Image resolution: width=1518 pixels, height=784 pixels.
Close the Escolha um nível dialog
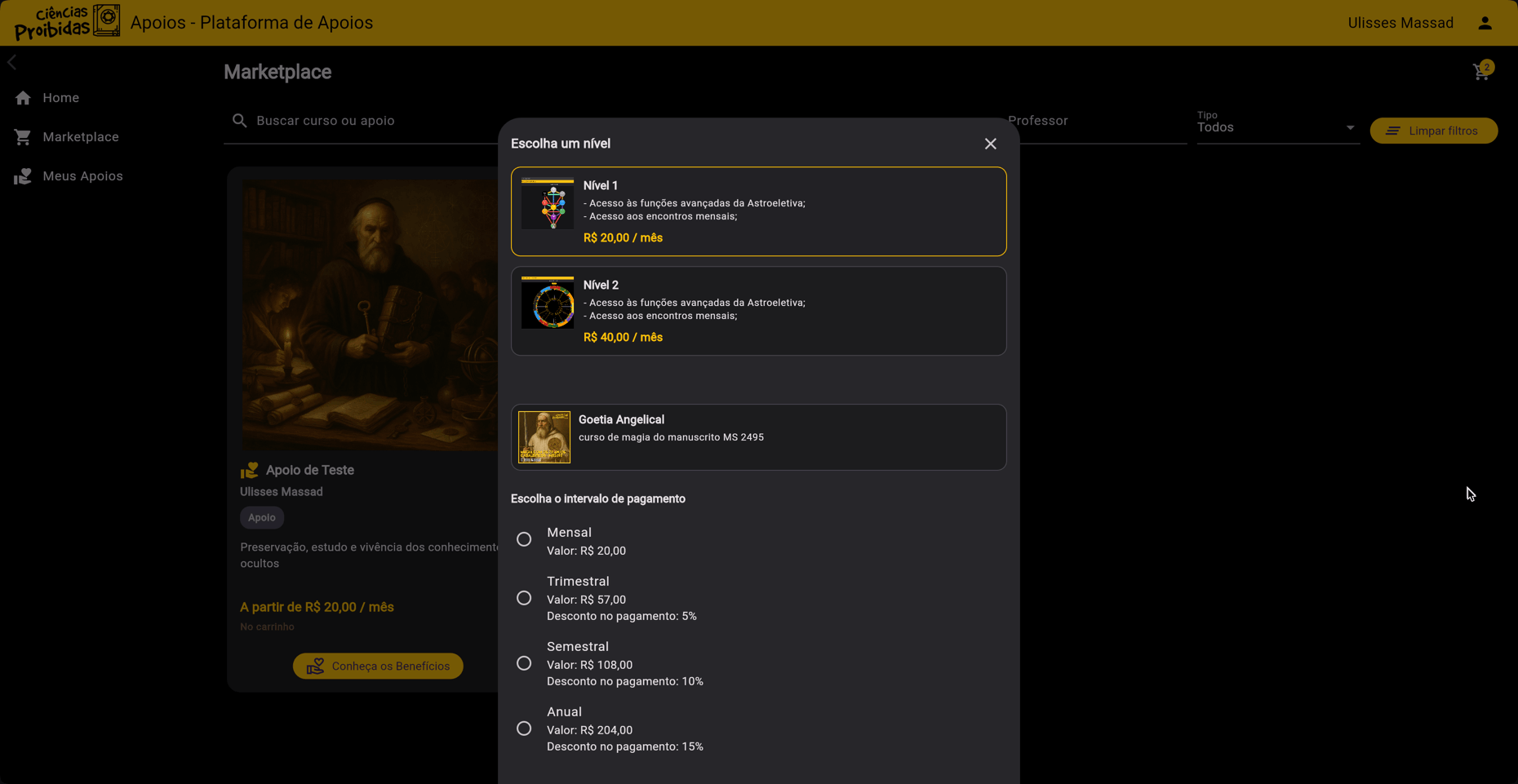(990, 144)
